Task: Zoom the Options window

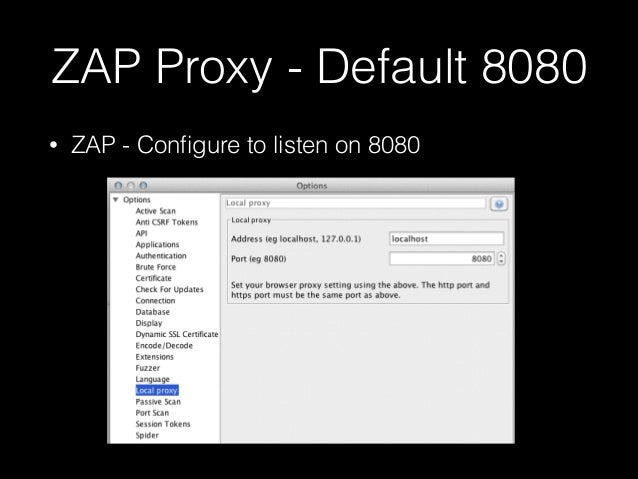Action: click(x=143, y=186)
